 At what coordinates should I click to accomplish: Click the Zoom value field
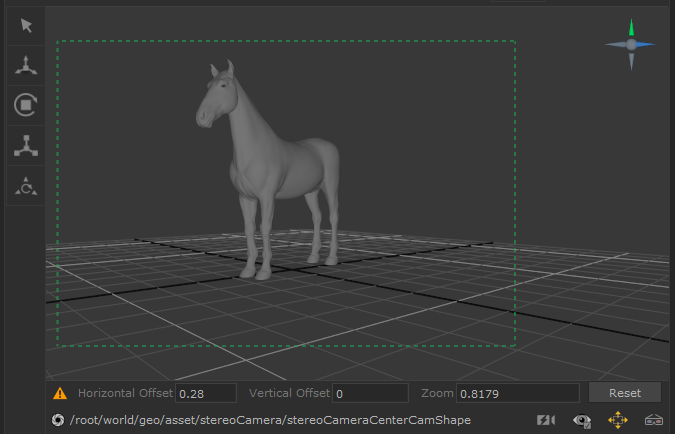click(517, 393)
